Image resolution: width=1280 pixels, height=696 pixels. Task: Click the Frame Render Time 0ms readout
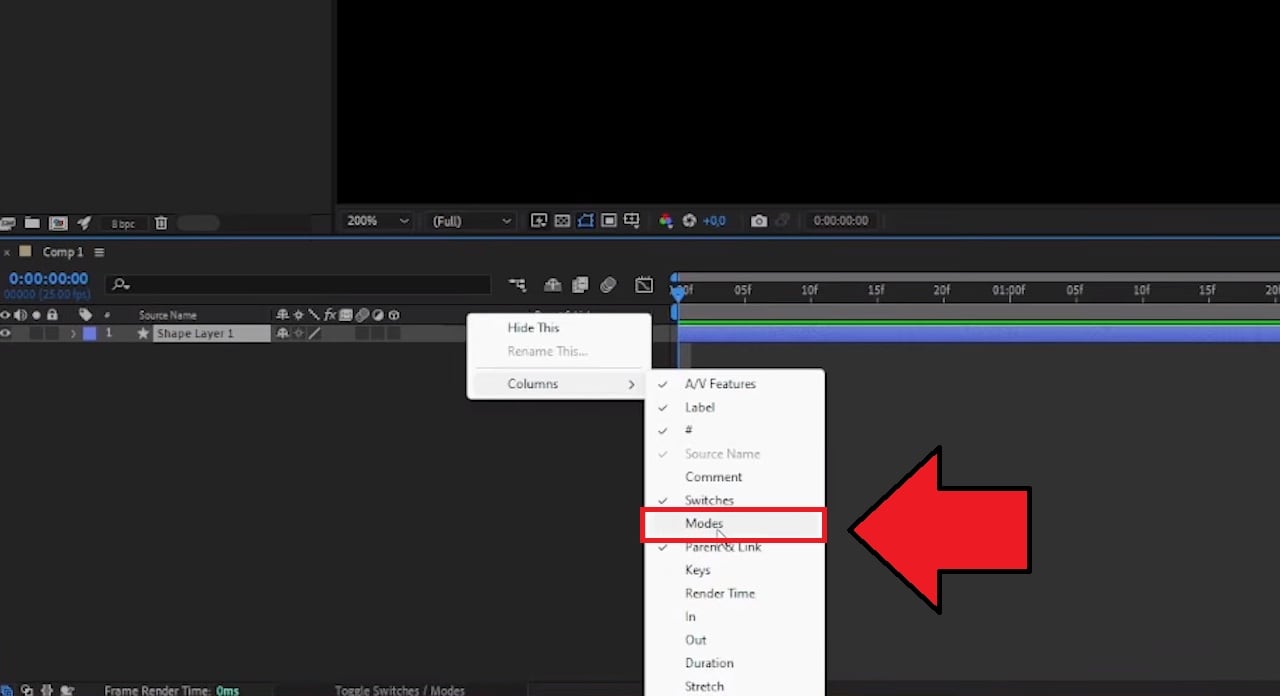(171, 690)
